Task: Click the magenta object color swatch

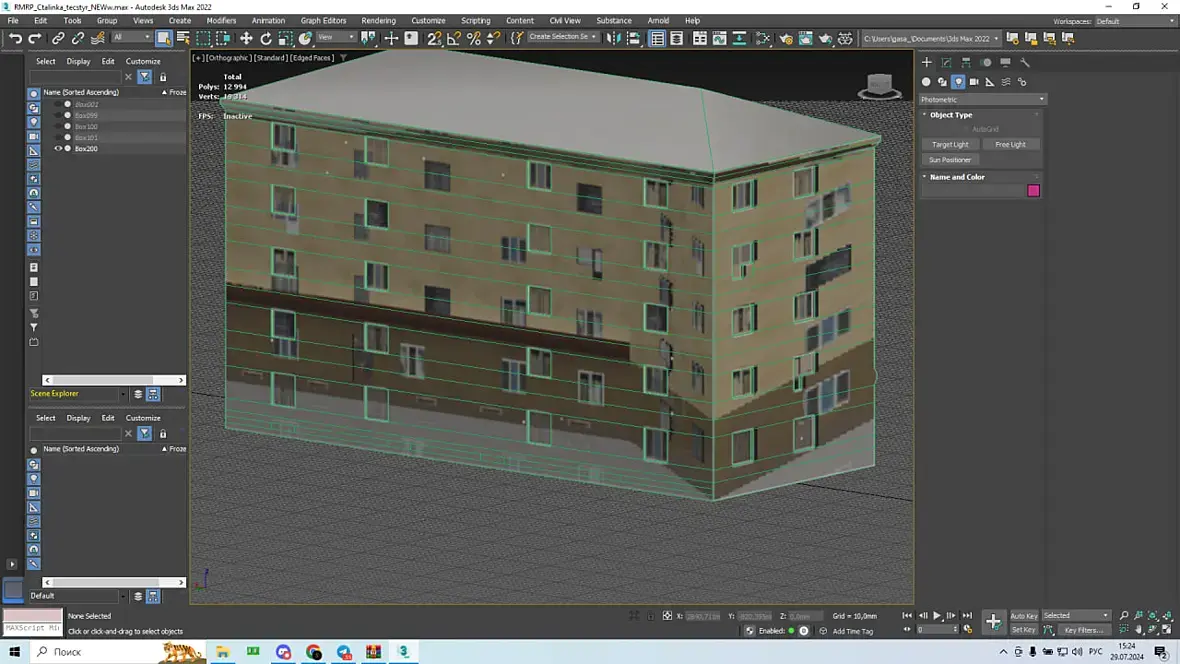Action: click(x=1033, y=191)
